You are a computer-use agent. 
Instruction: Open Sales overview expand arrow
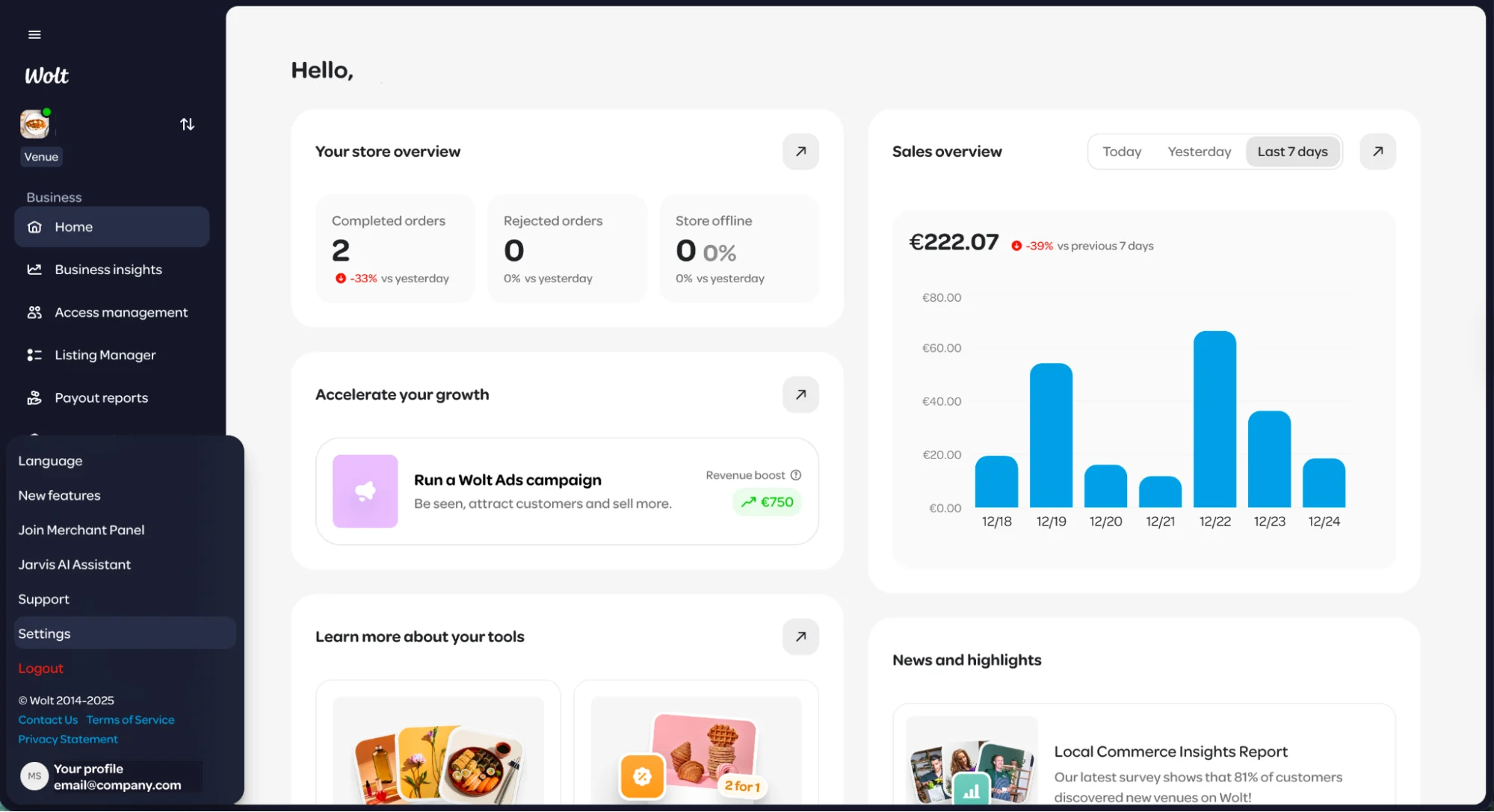pyautogui.click(x=1377, y=152)
